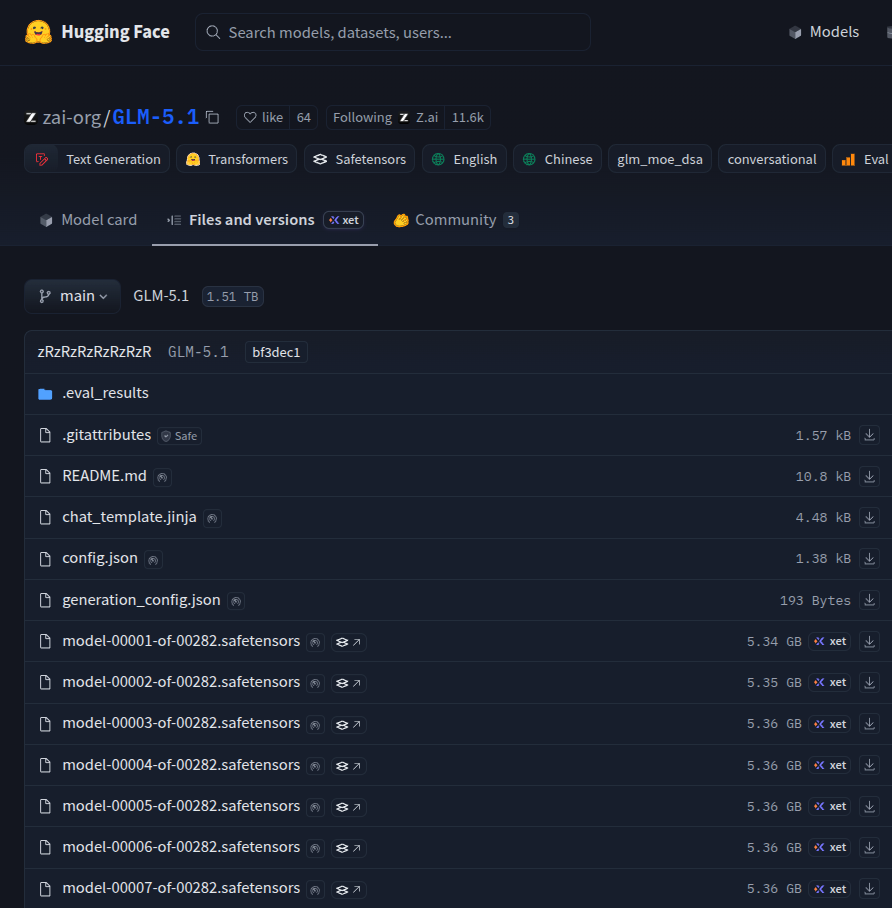Click scan status icon next to generation_config.json

[236, 601]
